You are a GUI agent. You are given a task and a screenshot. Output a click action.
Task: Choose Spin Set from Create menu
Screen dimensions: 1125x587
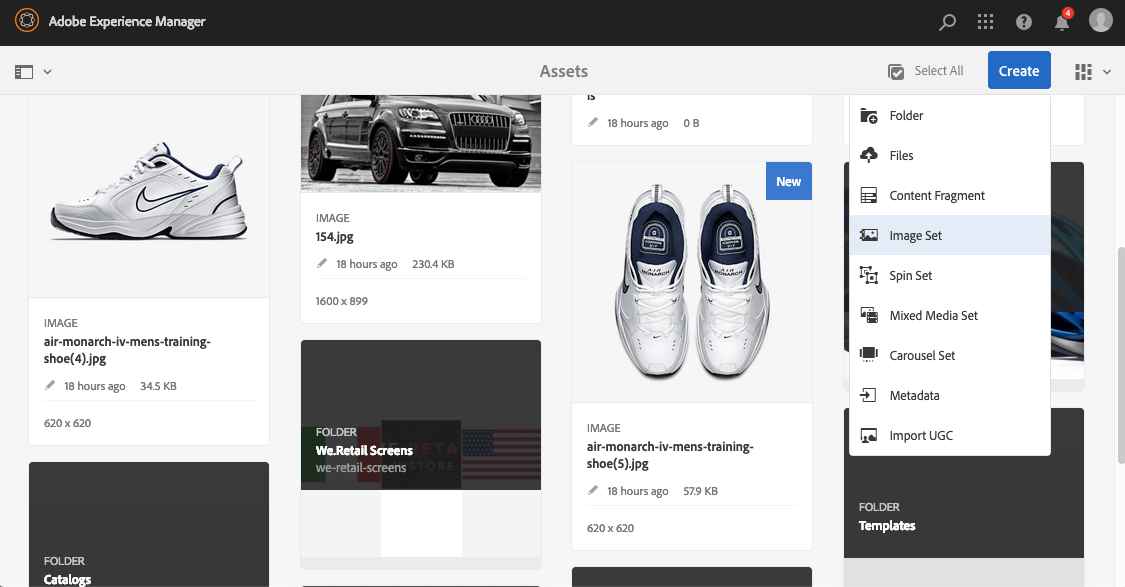[950, 276]
